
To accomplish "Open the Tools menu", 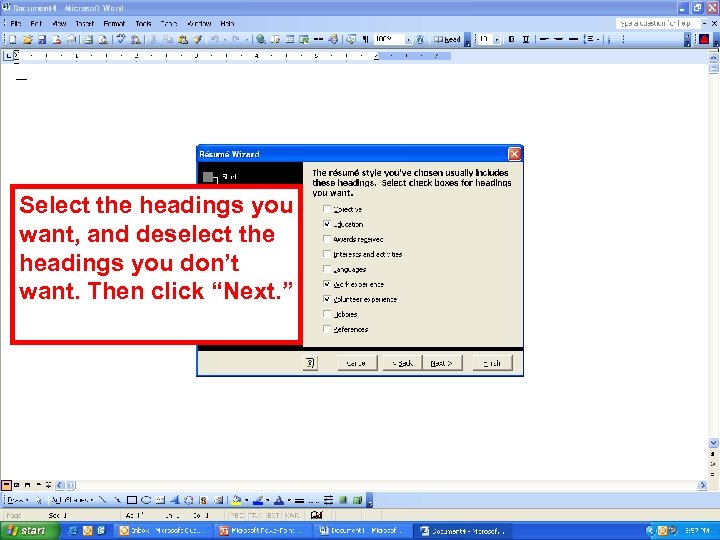I will click(x=143, y=23).
